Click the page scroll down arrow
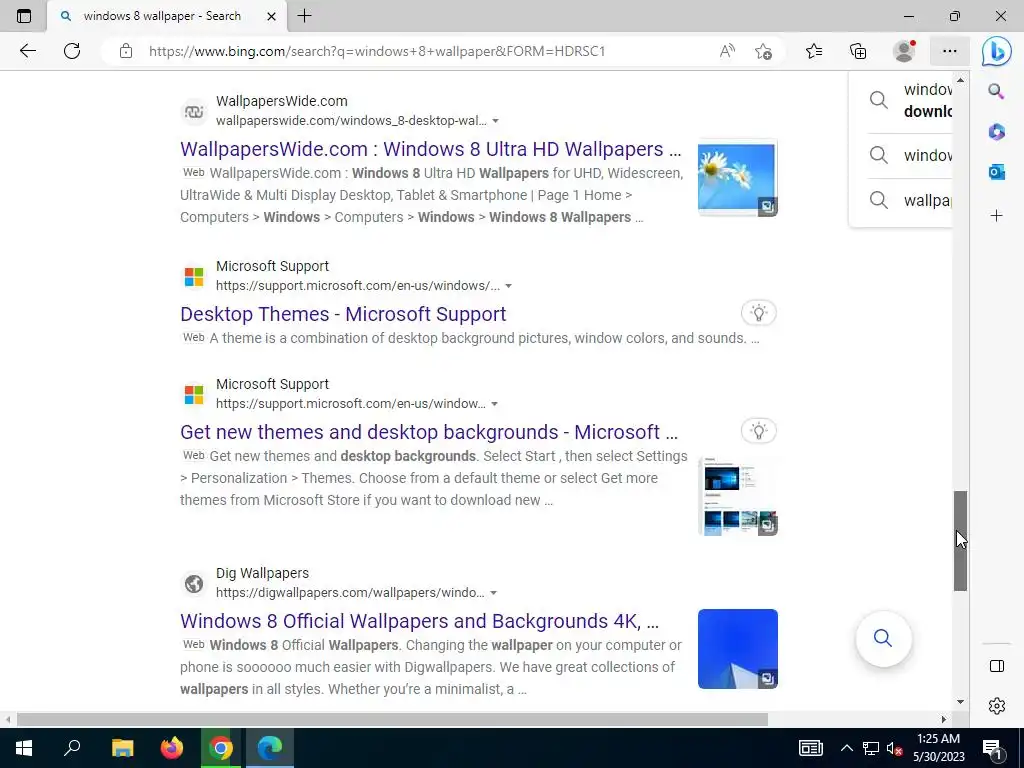The height and width of the screenshot is (768, 1024). (960, 702)
